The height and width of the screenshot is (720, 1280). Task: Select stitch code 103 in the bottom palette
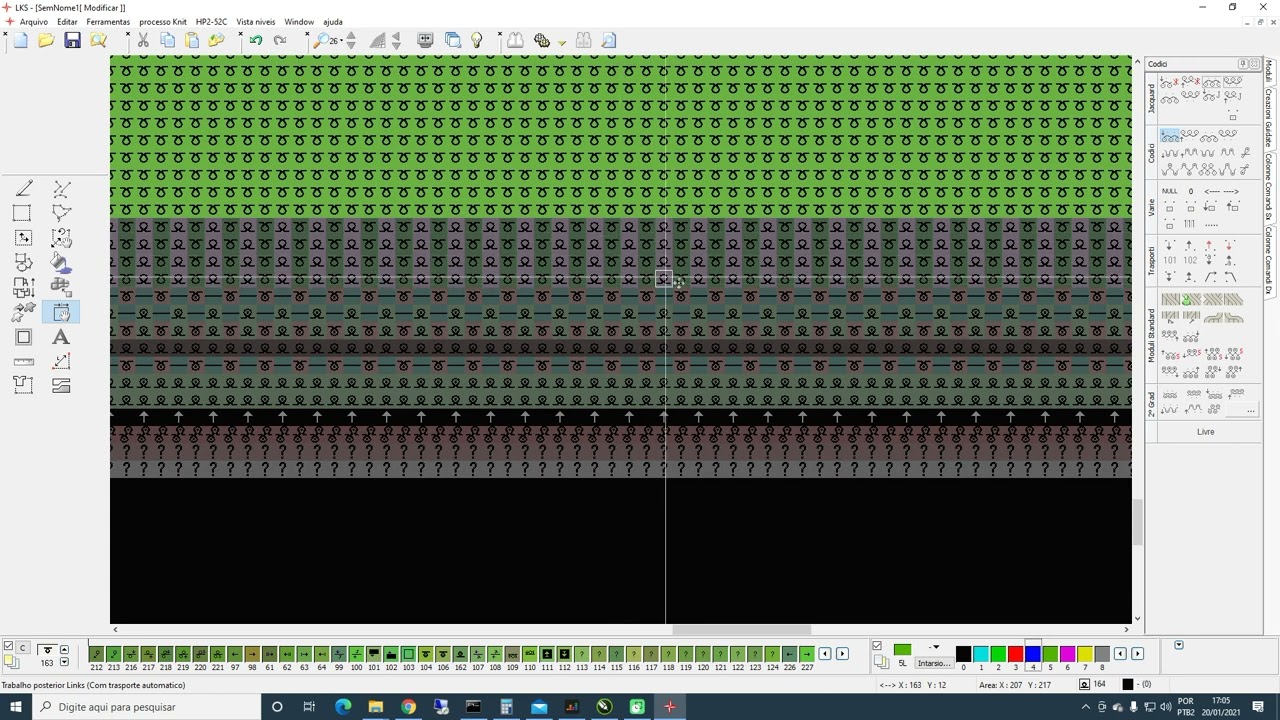point(408,654)
